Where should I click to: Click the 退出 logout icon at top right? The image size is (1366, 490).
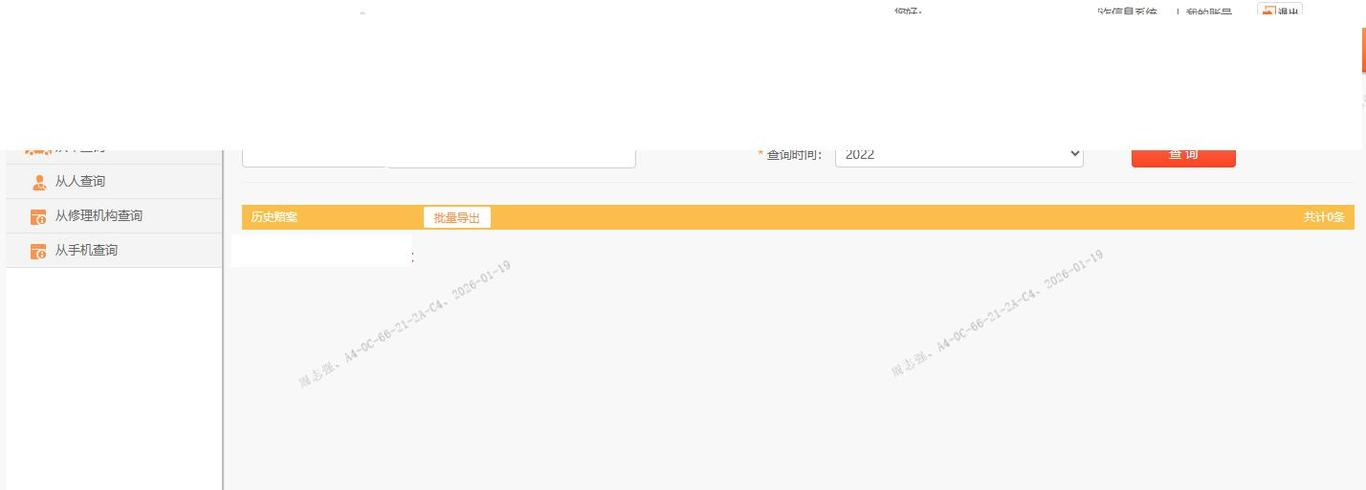(1268, 12)
